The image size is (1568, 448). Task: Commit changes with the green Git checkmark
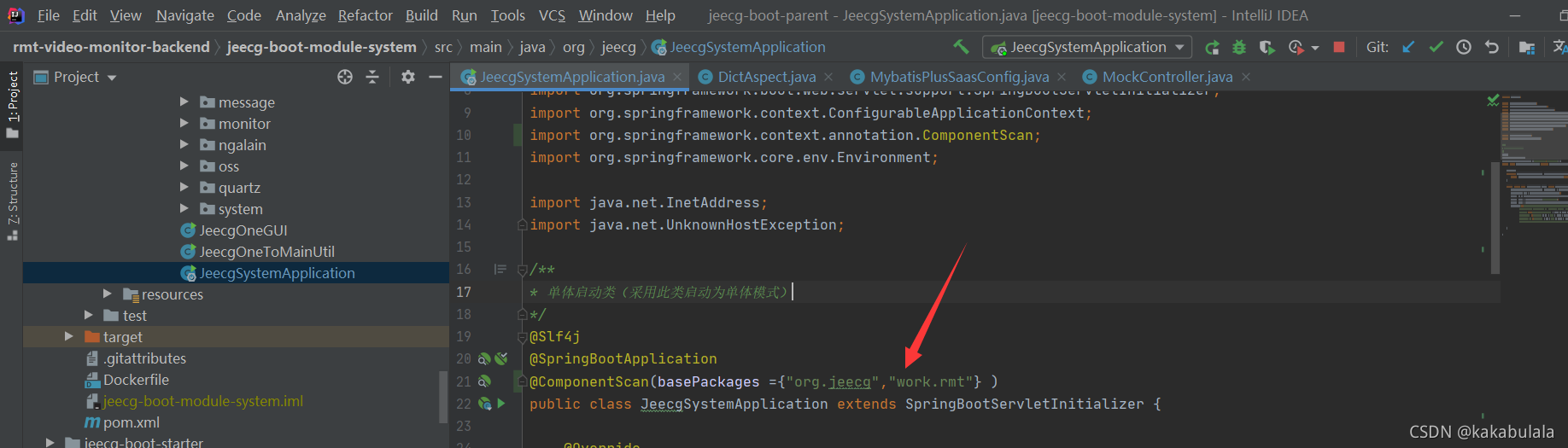click(x=1436, y=47)
